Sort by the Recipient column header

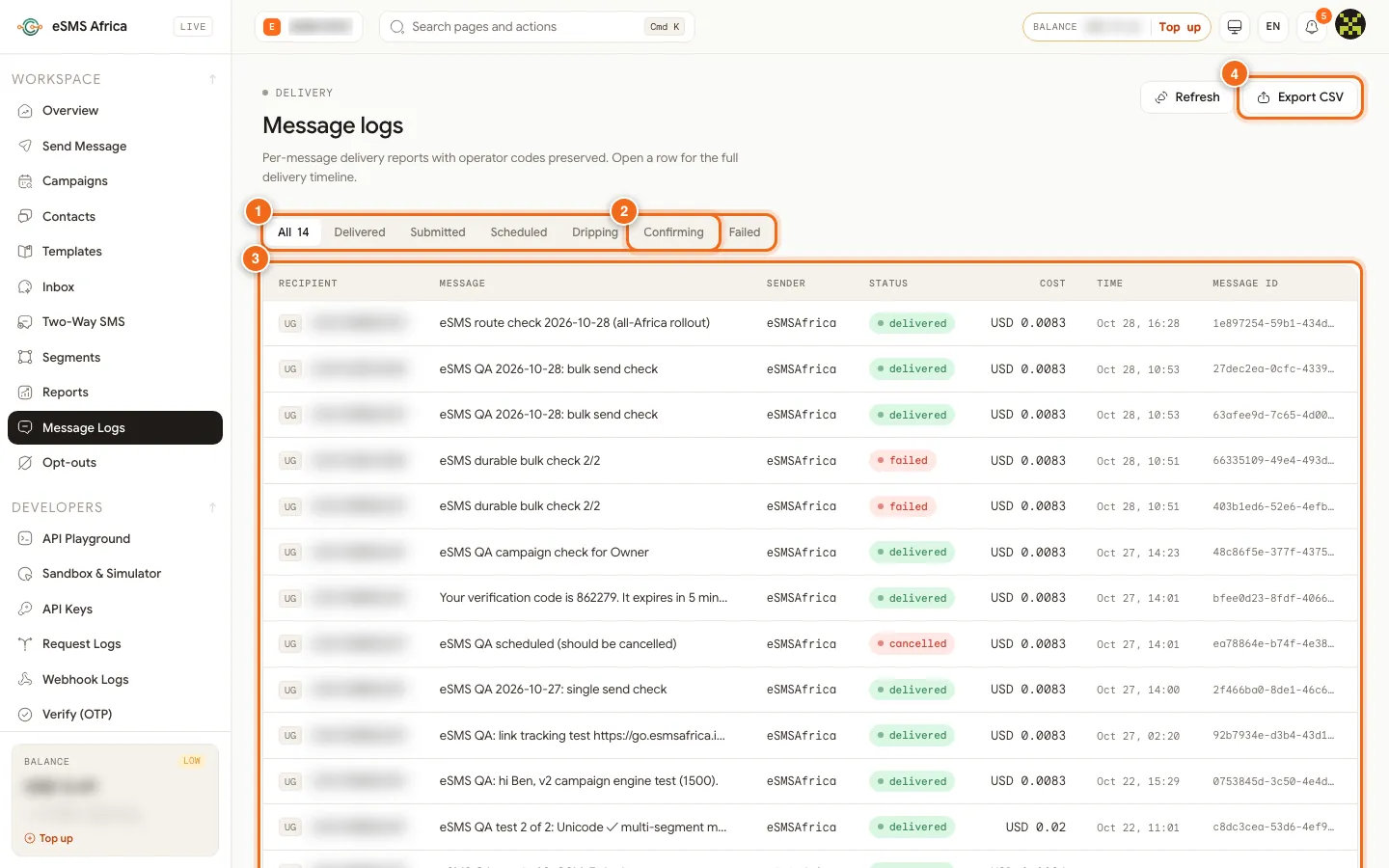pyautogui.click(x=308, y=284)
